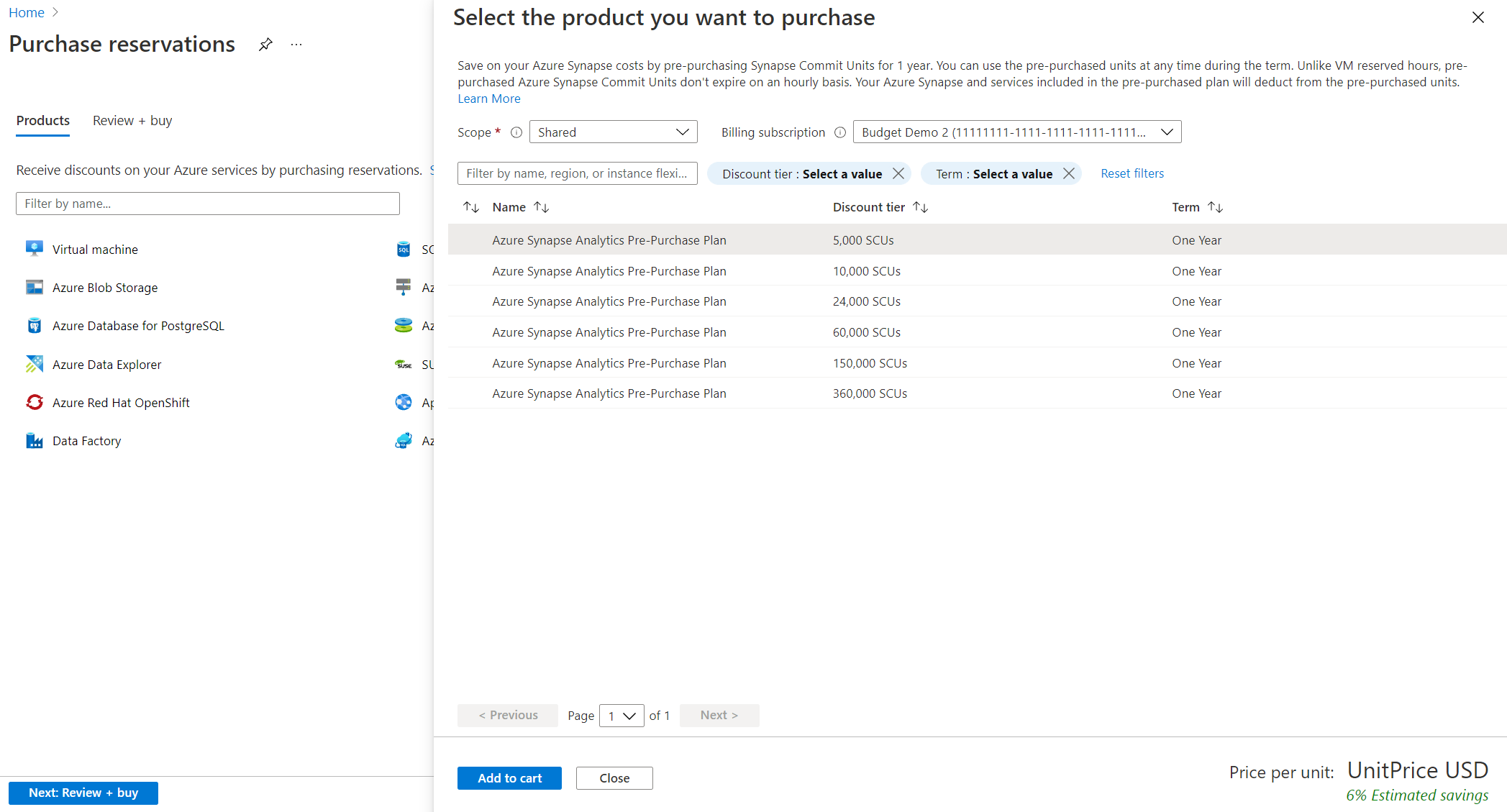Switch to the Review + buy tab
This screenshot has height=812, width=1507.
[x=132, y=120]
